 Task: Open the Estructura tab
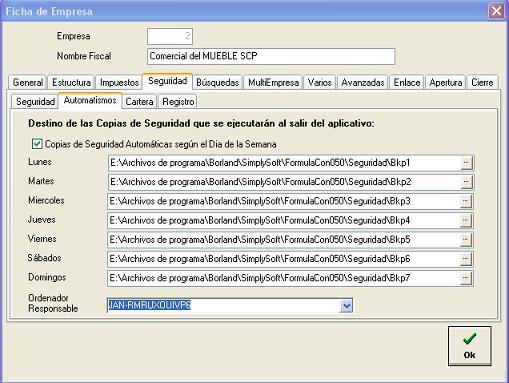coord(71,82)
